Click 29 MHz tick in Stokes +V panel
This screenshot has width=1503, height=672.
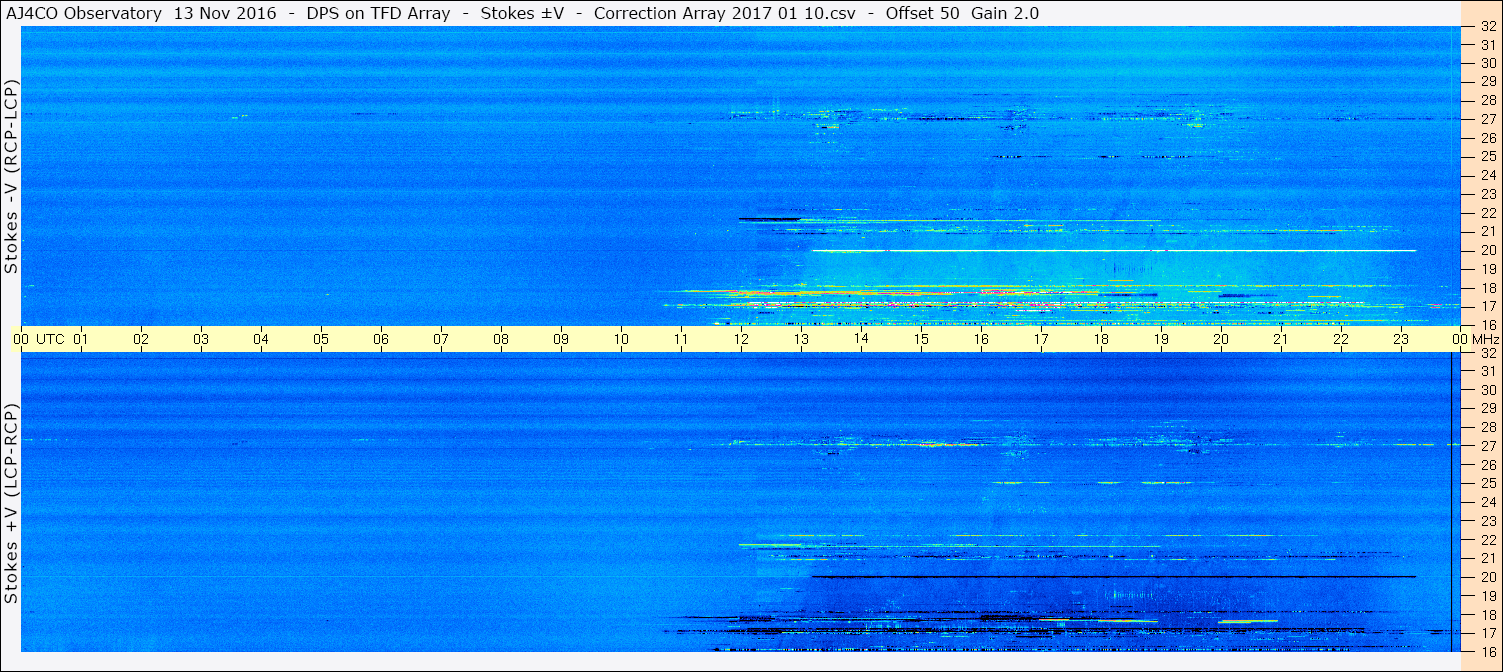[x=1488, y=408]
